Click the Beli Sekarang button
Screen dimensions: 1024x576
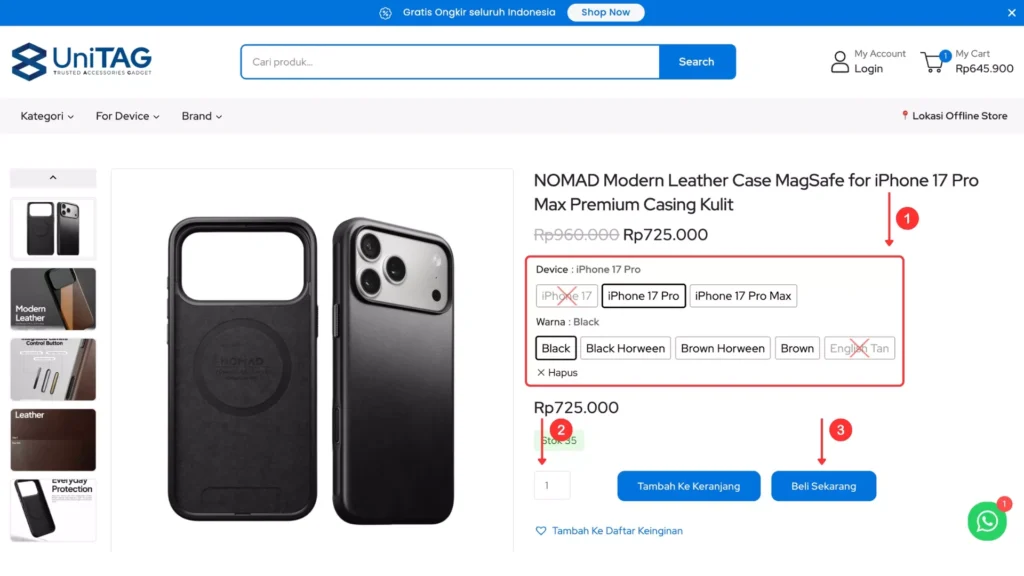point(823,486)
